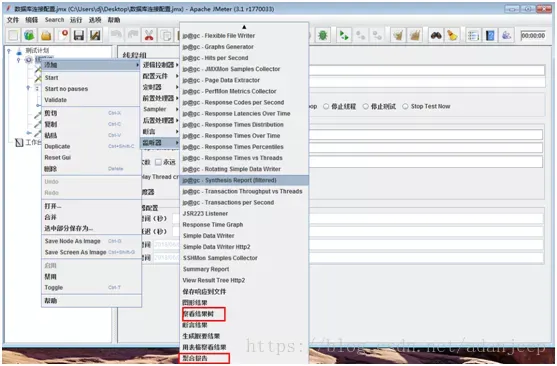Choose Start no pauses in context menu
This screenshot has width=557, height=366.
tap(91, 89)
